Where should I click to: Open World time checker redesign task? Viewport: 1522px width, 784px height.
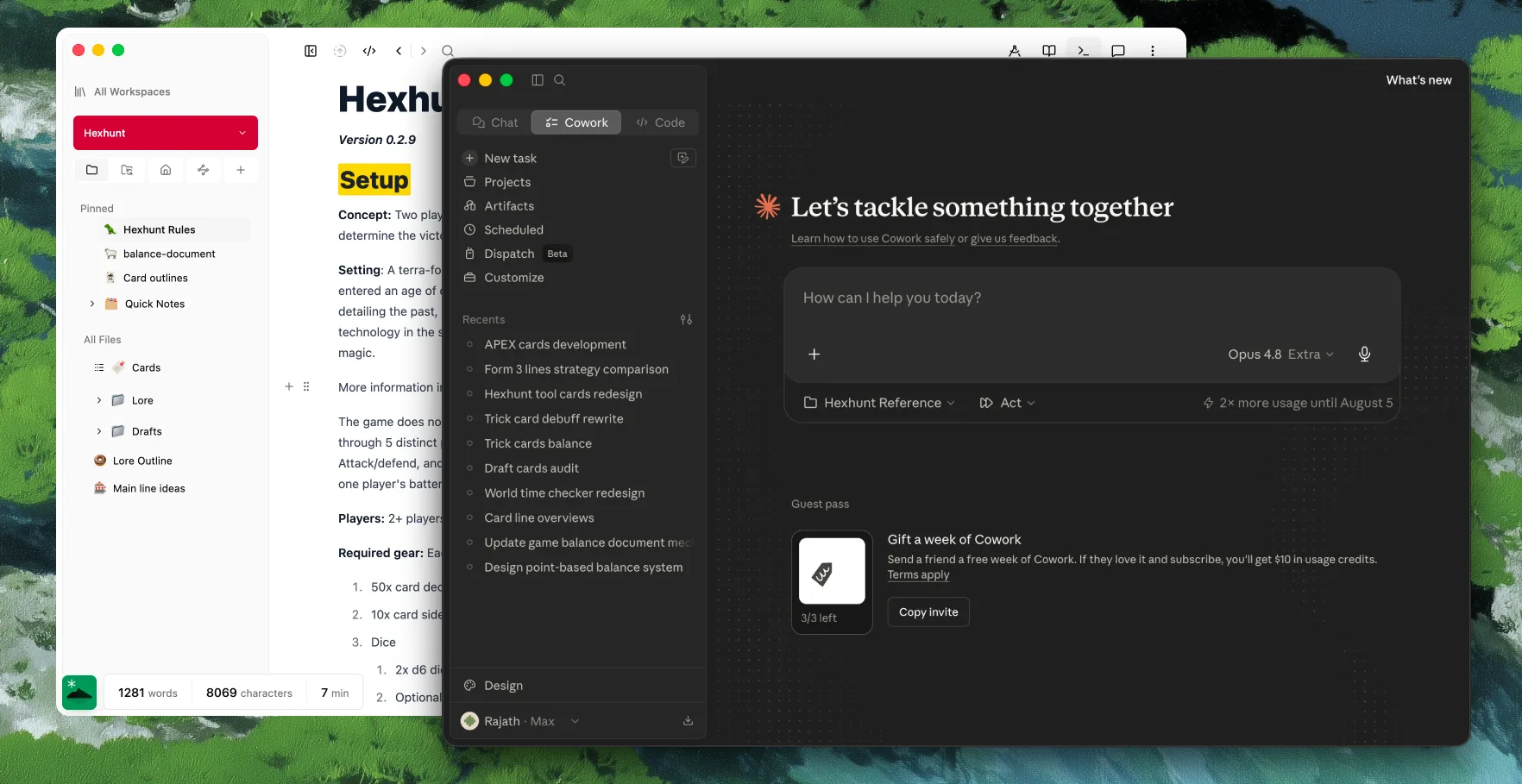(x=564, y=493)
